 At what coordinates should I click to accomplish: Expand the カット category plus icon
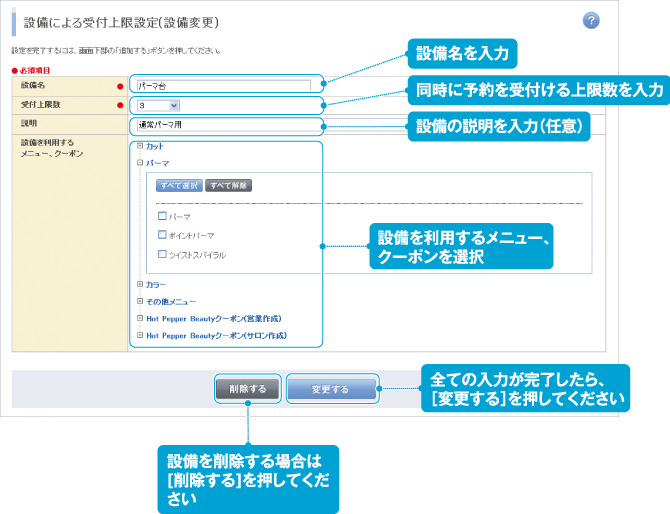[140, 146]
